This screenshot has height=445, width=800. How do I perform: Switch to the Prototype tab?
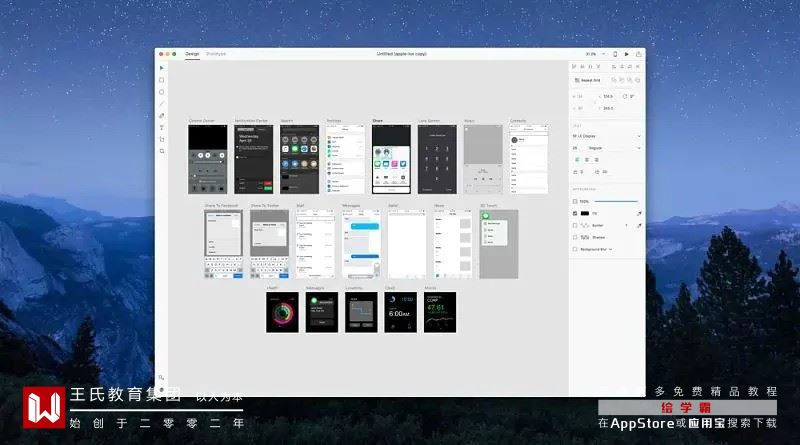[216, 54]
